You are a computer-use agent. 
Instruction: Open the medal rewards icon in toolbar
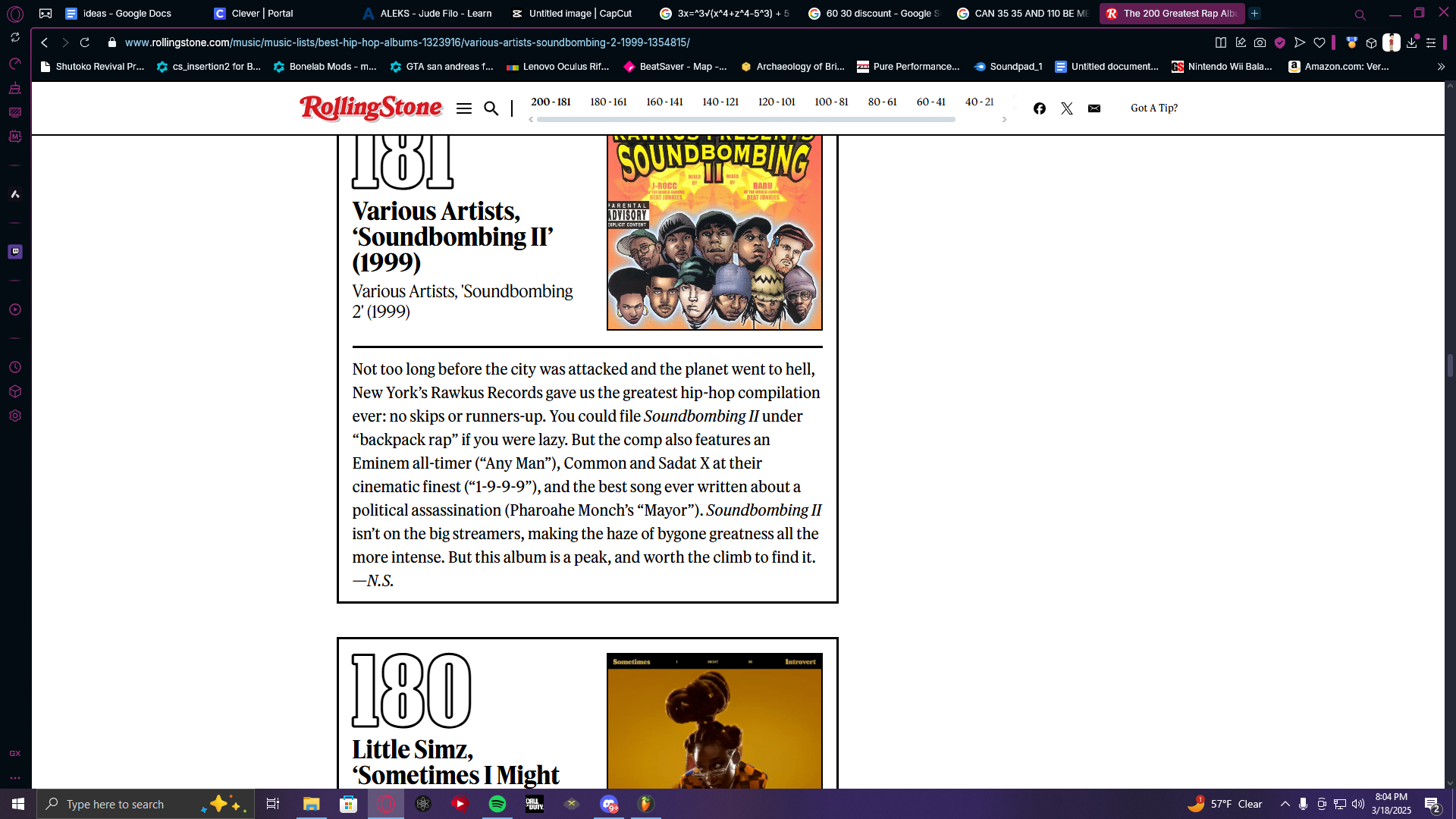click(1351, 42)
